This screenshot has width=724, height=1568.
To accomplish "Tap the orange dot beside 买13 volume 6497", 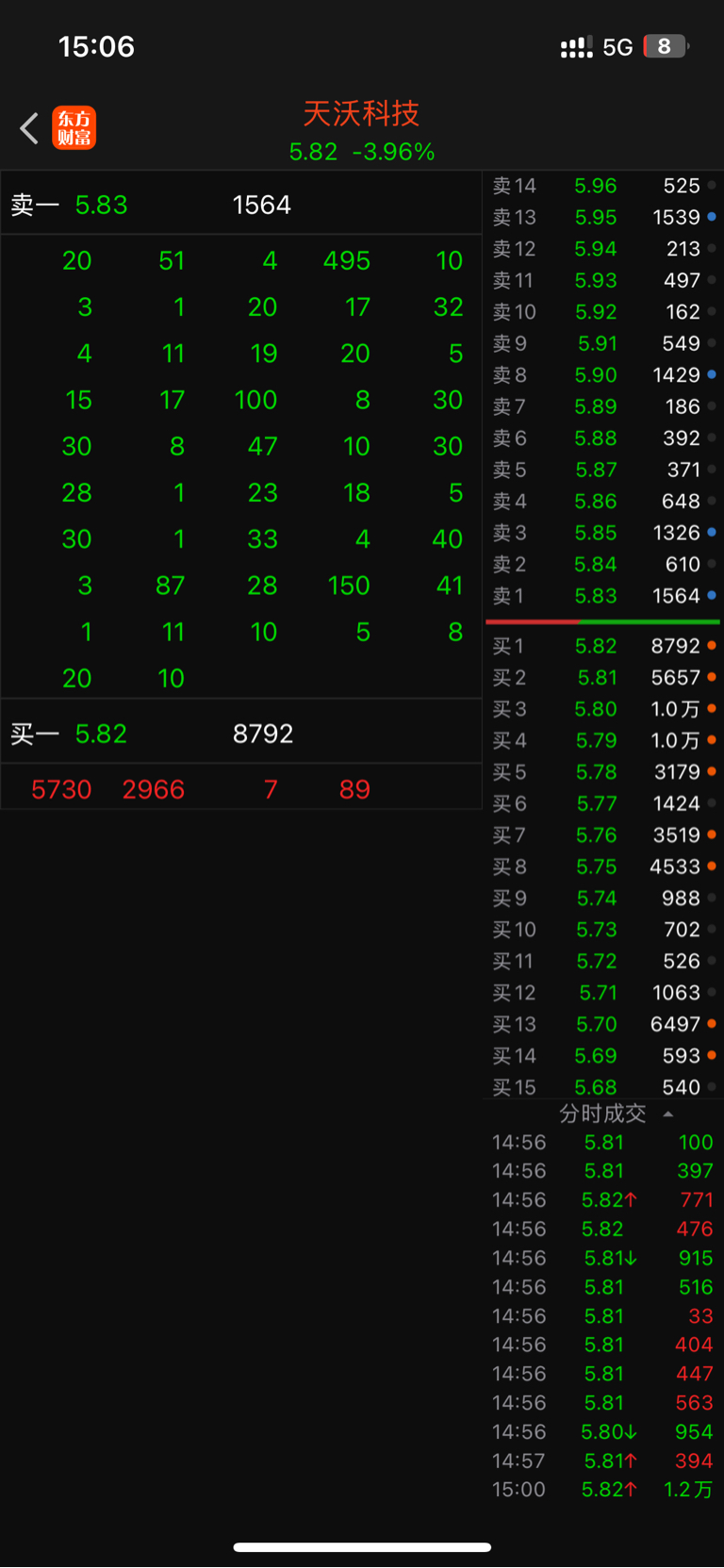I will [x=712, y=1024].
